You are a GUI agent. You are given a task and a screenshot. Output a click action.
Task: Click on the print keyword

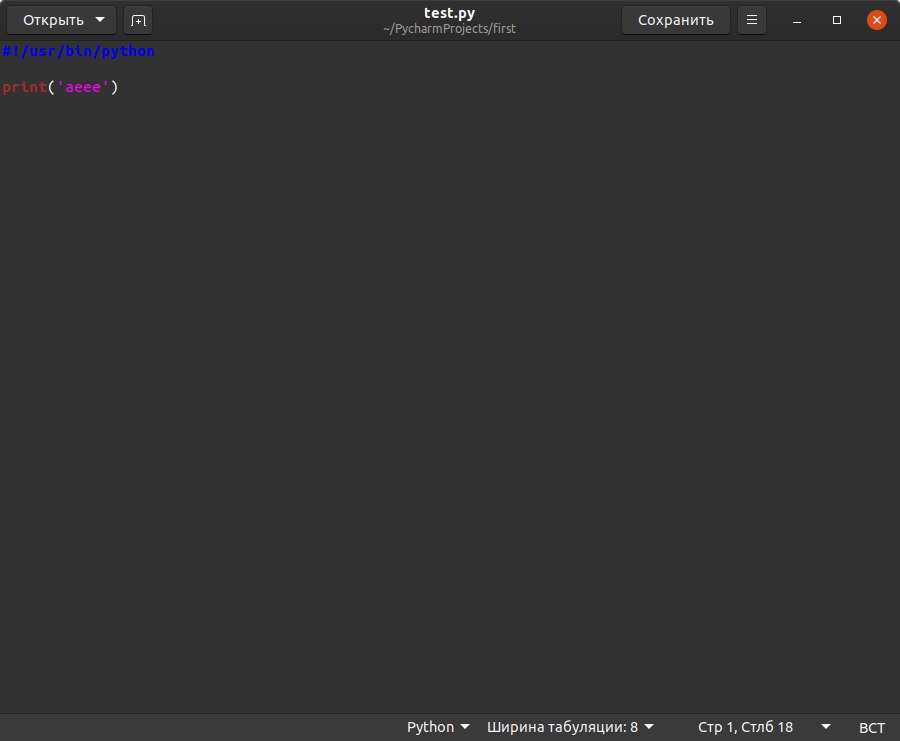click(x=24, y=87)
